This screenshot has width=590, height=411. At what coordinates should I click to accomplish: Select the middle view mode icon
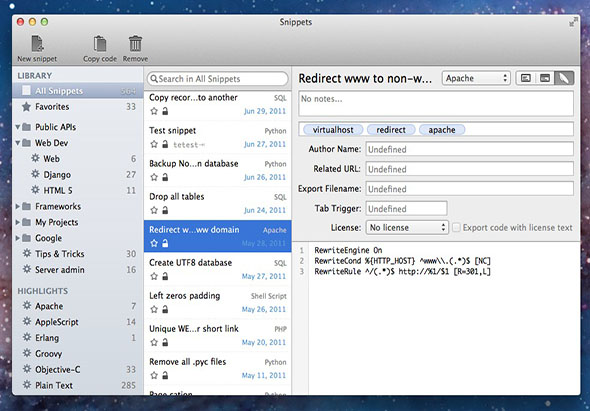point(545,78)
